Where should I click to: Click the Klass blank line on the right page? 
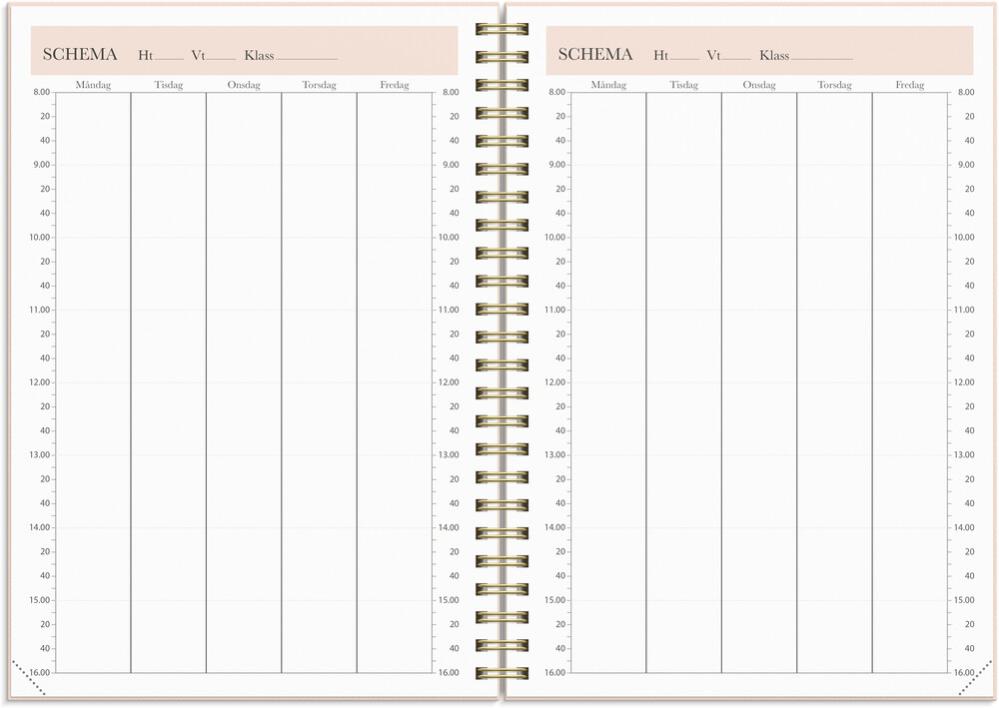pos(822,58)
